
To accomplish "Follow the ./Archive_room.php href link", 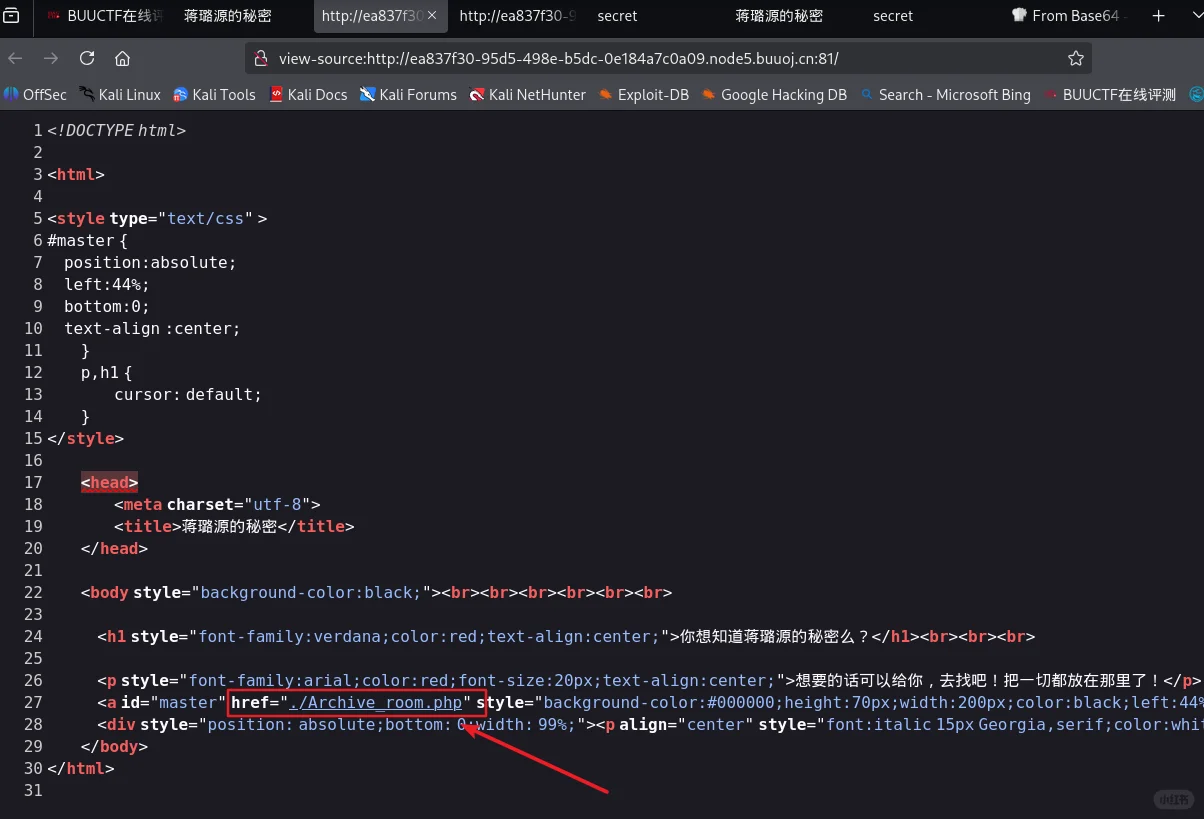I will pyautogui.click(x=375, y=702).
